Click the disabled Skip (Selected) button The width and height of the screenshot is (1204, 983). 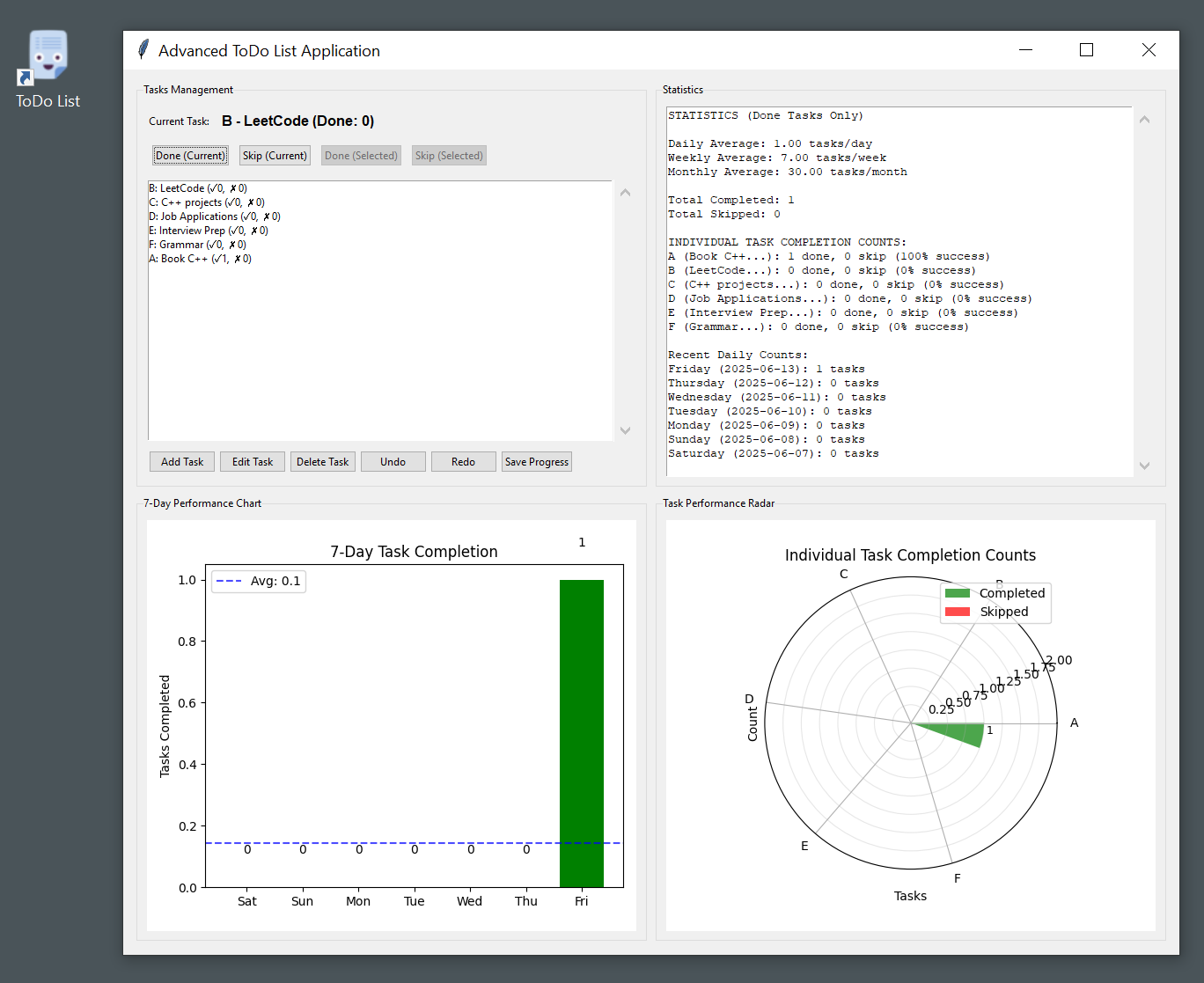449,155
